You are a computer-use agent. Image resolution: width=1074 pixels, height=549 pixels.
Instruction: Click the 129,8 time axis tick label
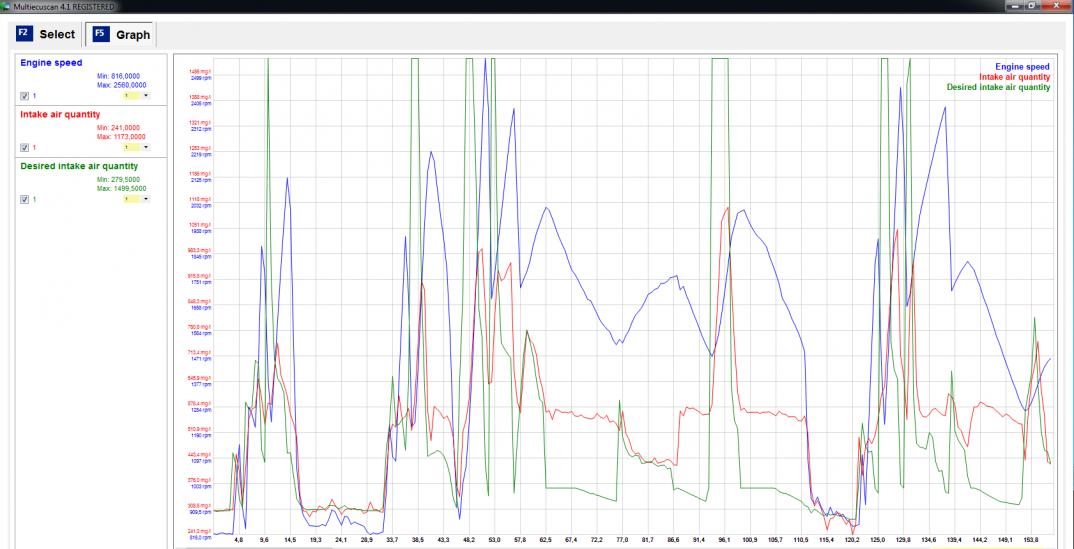pos(903,540)
